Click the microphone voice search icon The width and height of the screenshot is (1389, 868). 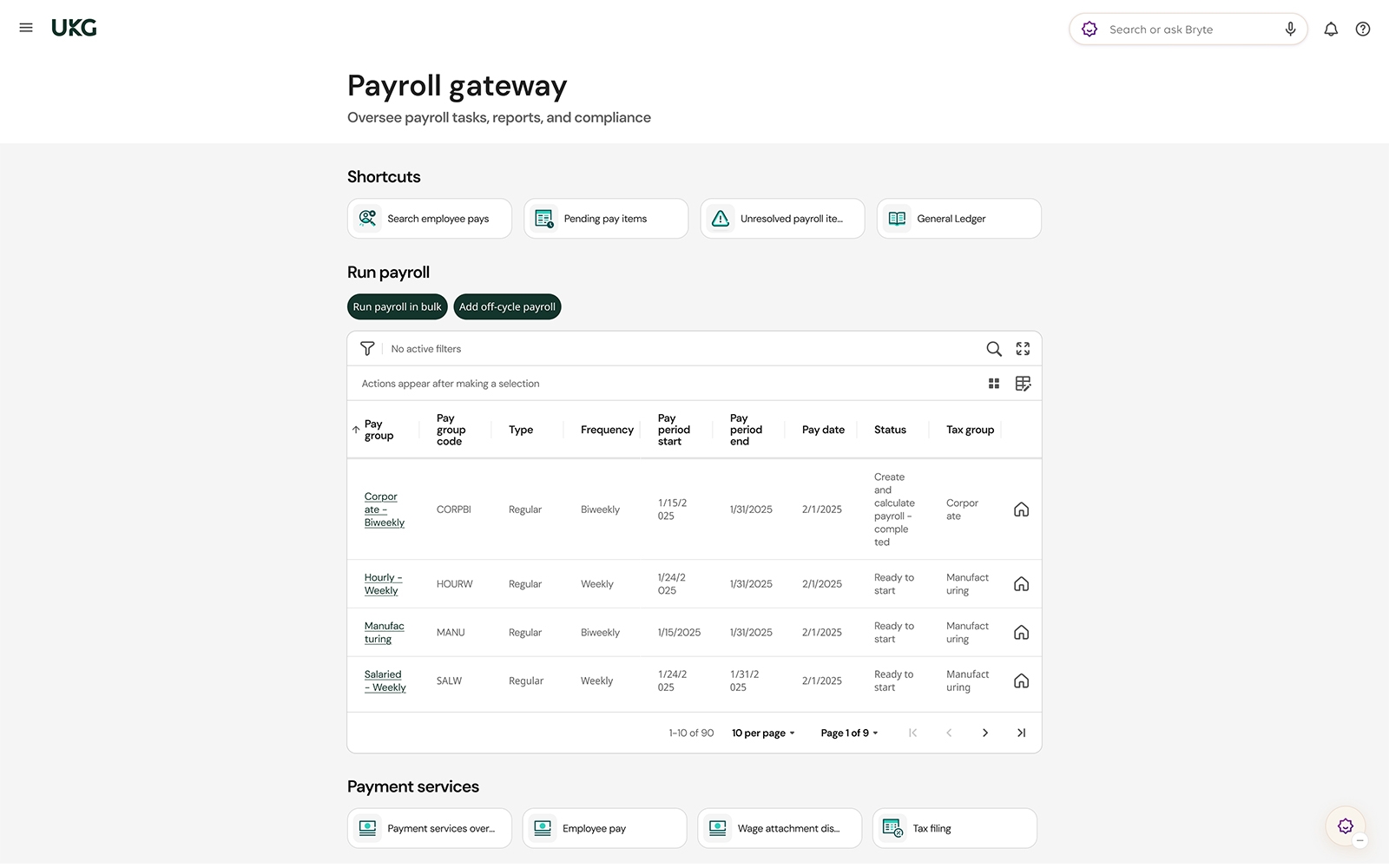[x=1291, y=30]
